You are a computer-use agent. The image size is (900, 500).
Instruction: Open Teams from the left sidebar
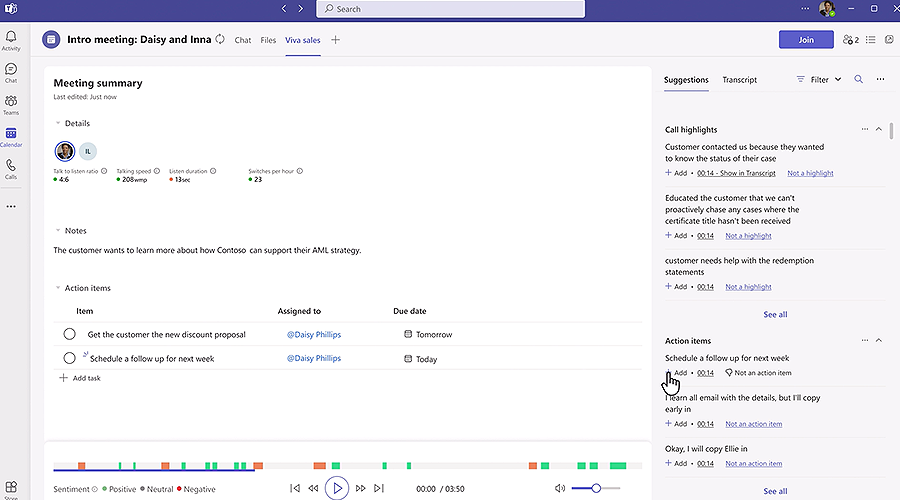[11, 104]
